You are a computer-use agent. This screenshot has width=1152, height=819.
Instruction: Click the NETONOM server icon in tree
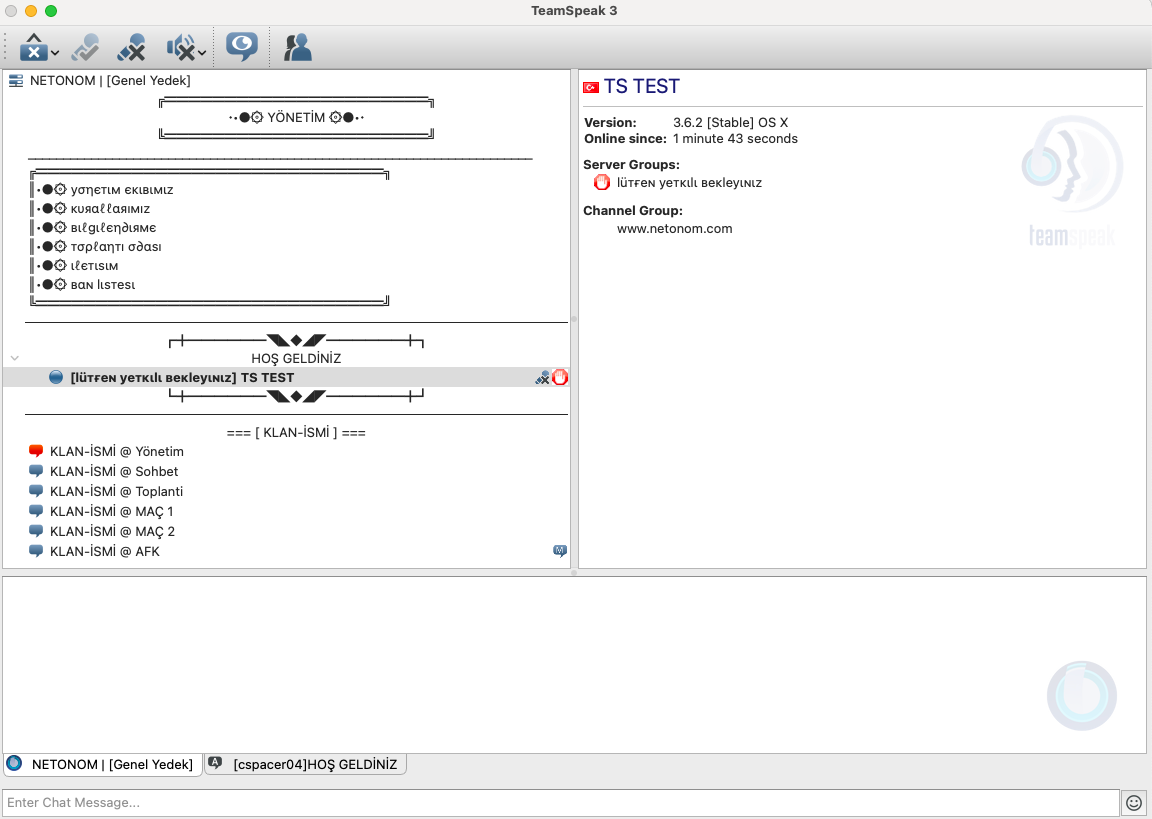tap(16, 81)
